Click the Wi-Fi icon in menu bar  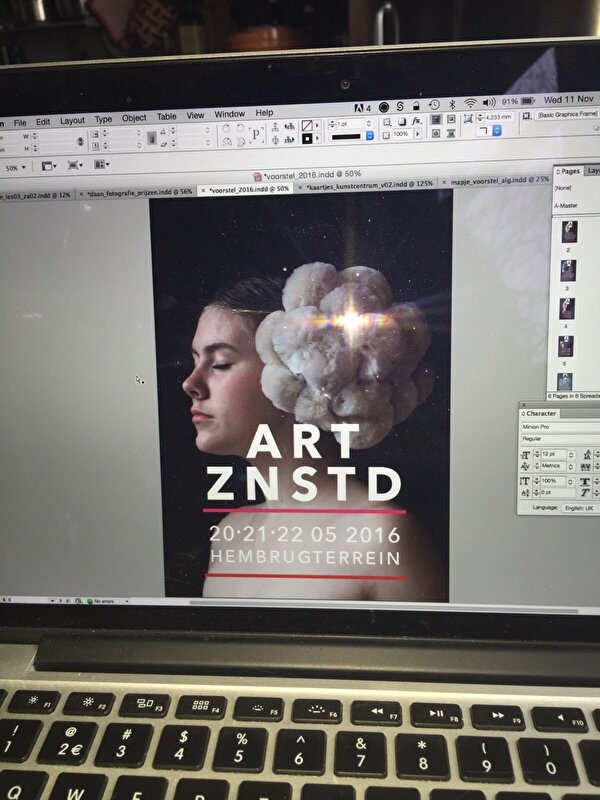pos(470,104)
